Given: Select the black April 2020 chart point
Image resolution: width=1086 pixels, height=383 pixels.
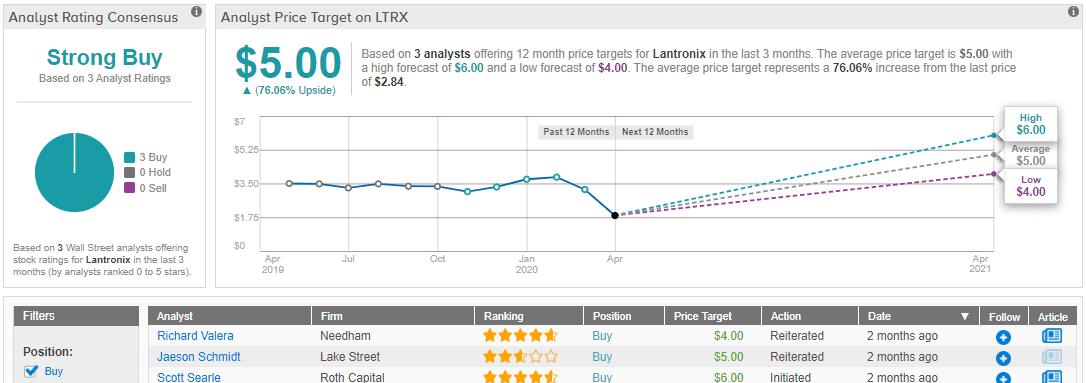Looking at the screenshot, I should 615,215.
